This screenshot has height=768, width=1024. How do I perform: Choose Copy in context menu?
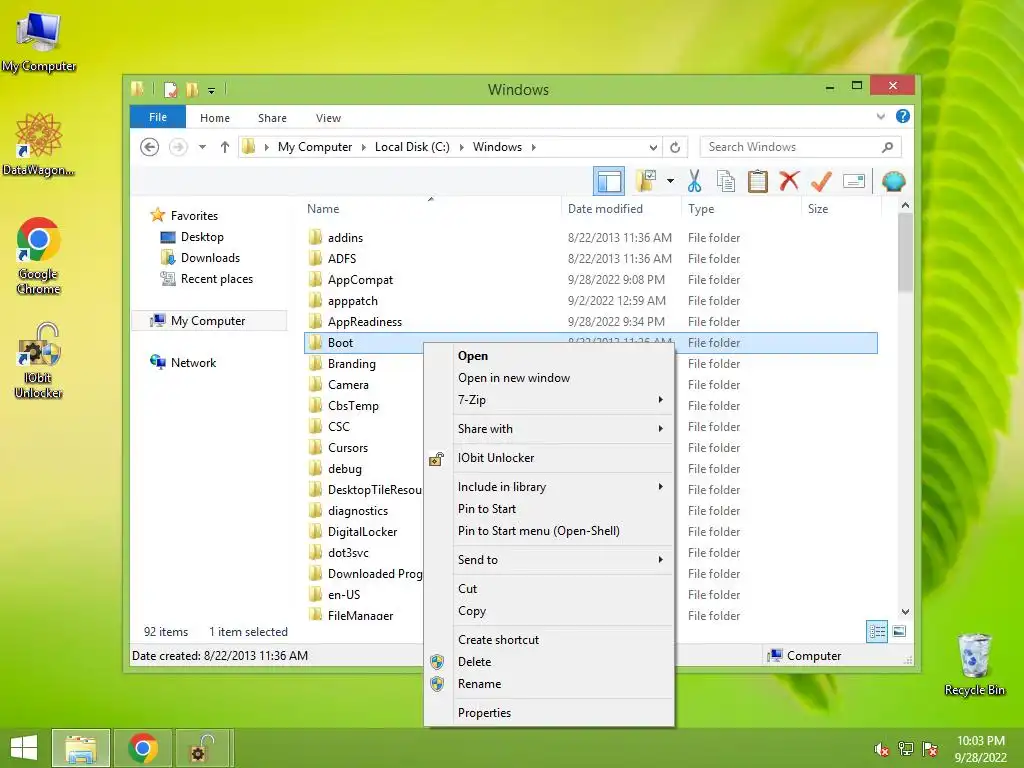[549, 611]
